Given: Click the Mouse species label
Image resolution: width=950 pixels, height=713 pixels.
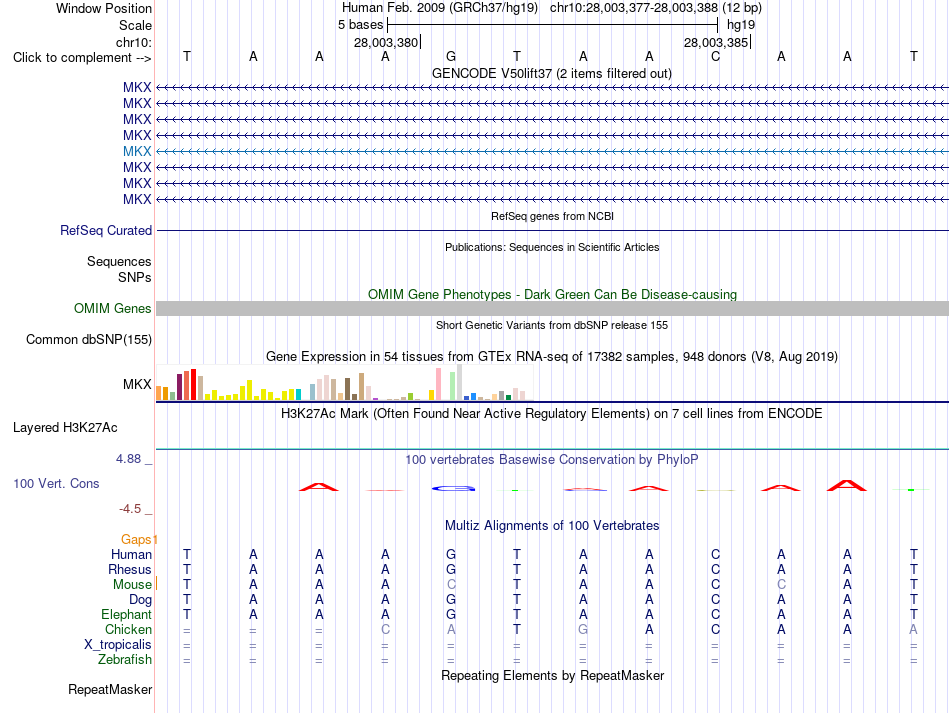Looking at the screenshot, I should pos(132,585).
